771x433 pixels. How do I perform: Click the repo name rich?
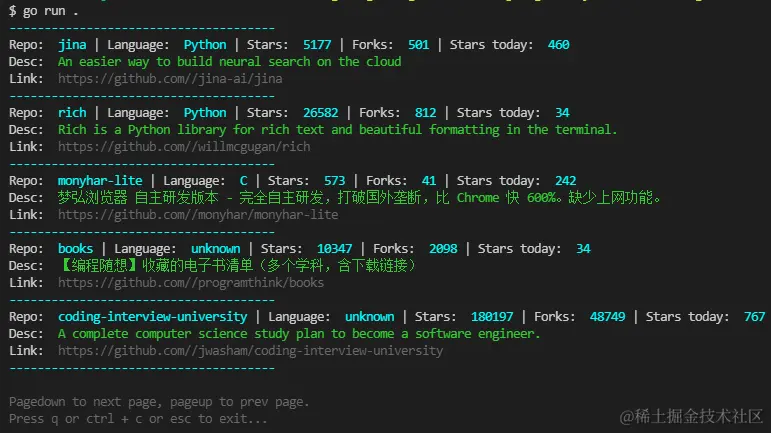tap(72, 113)
